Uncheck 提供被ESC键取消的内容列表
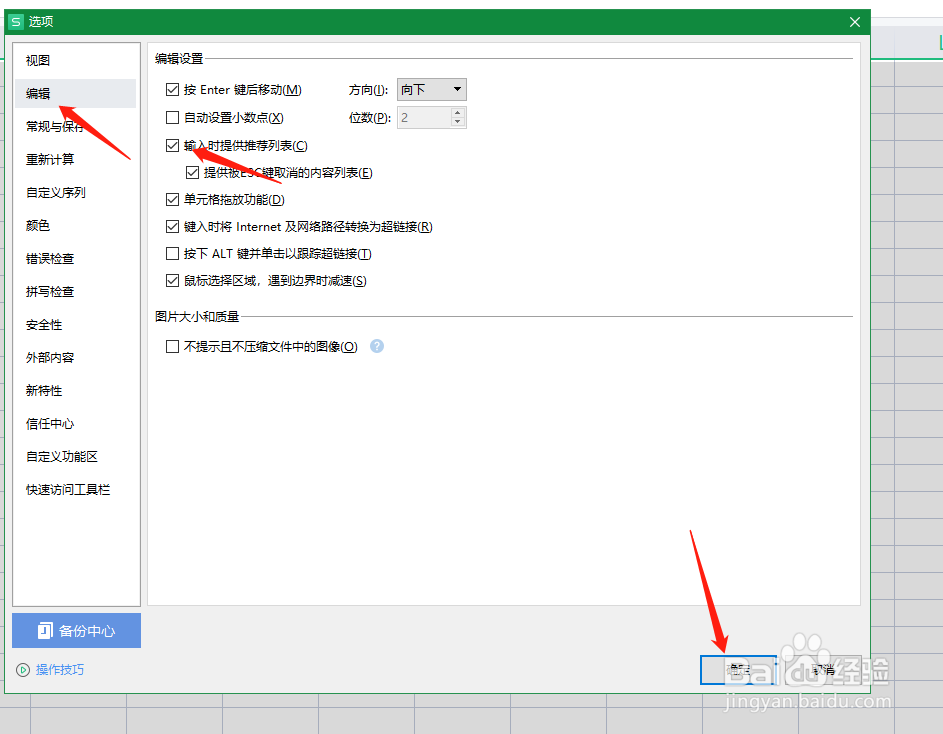This screenshot has height=734, width=943. tap(191, 172)
